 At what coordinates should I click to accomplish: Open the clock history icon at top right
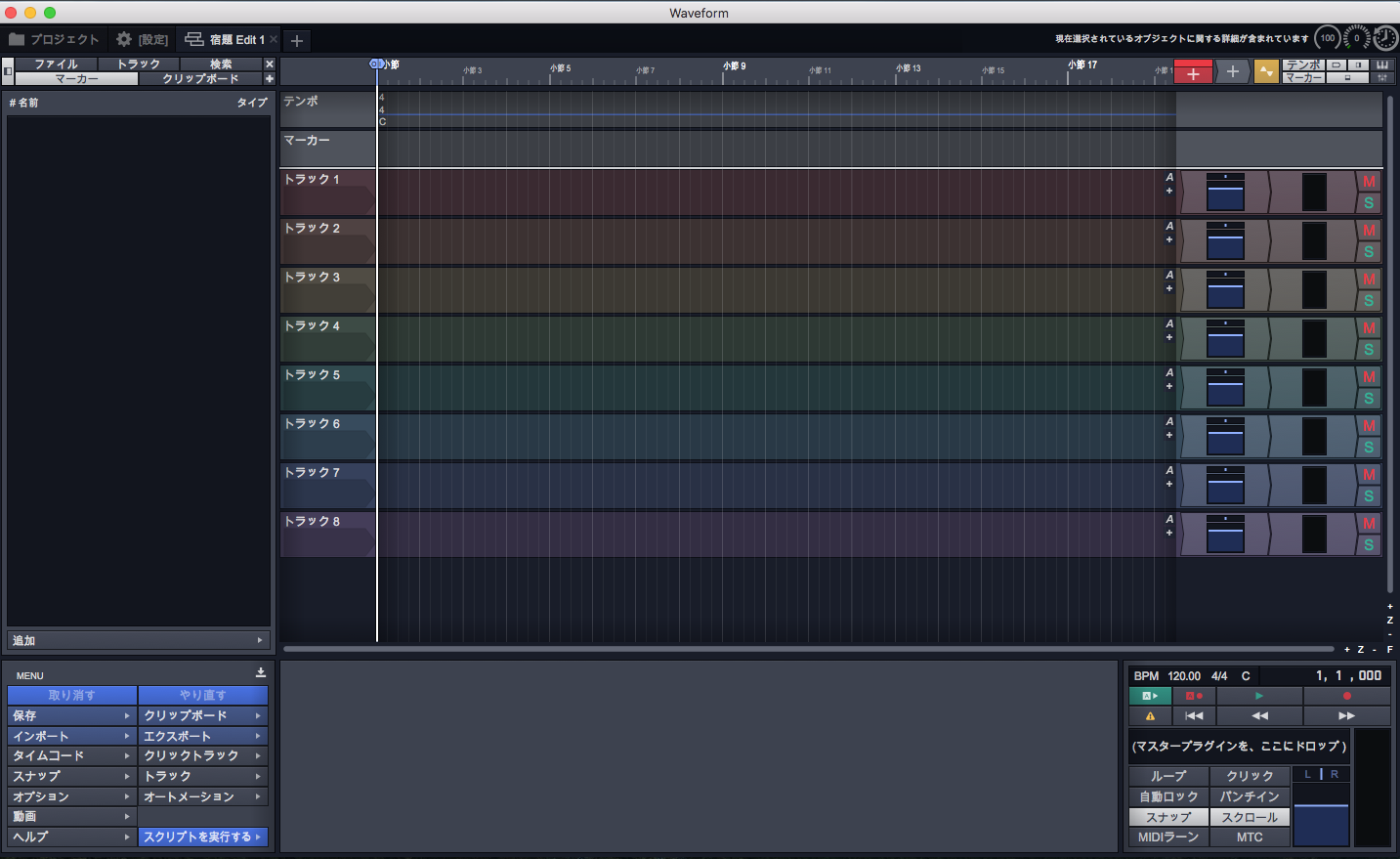pyautogui.click(x=1385, y=38)
